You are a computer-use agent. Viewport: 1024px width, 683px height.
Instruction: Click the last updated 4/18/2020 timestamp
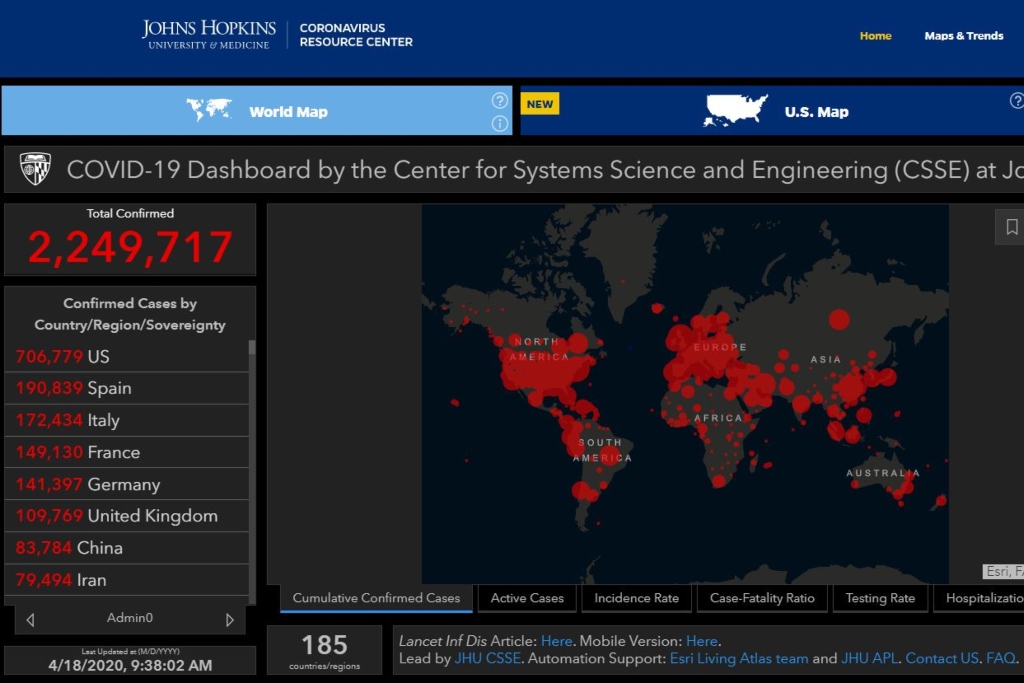[x=130, y=665]
